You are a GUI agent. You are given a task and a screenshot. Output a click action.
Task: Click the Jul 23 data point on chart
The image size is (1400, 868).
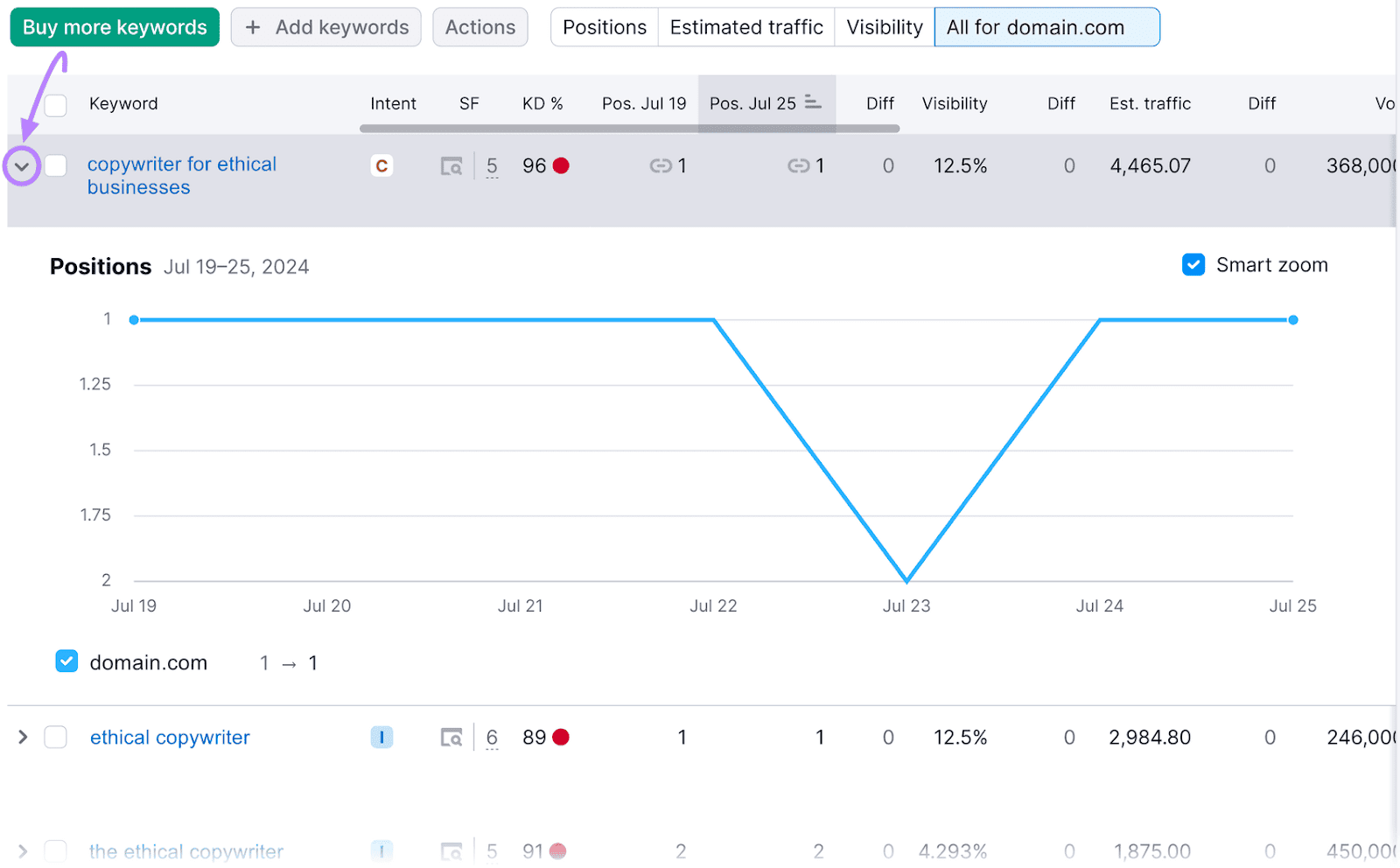(906, 580)
